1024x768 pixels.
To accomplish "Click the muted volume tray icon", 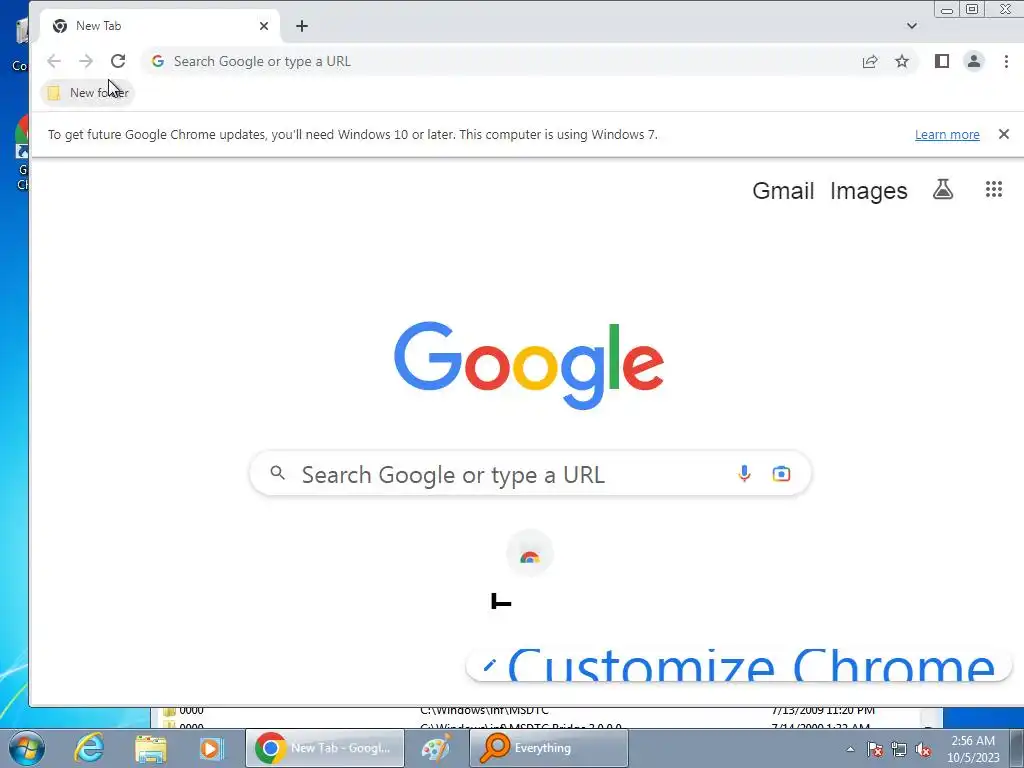I will click(x=923, y=749).
